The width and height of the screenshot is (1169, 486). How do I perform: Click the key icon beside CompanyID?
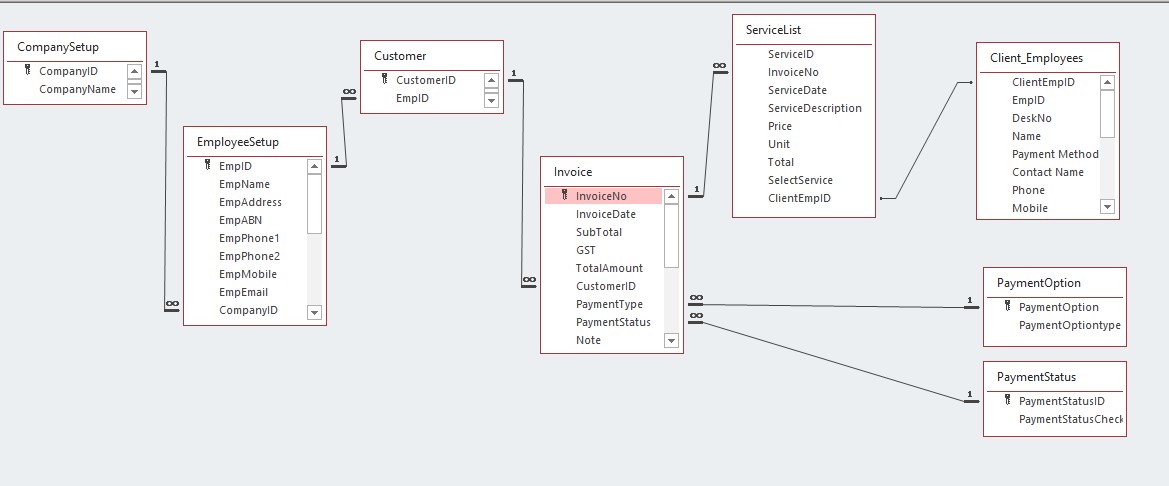28,70
